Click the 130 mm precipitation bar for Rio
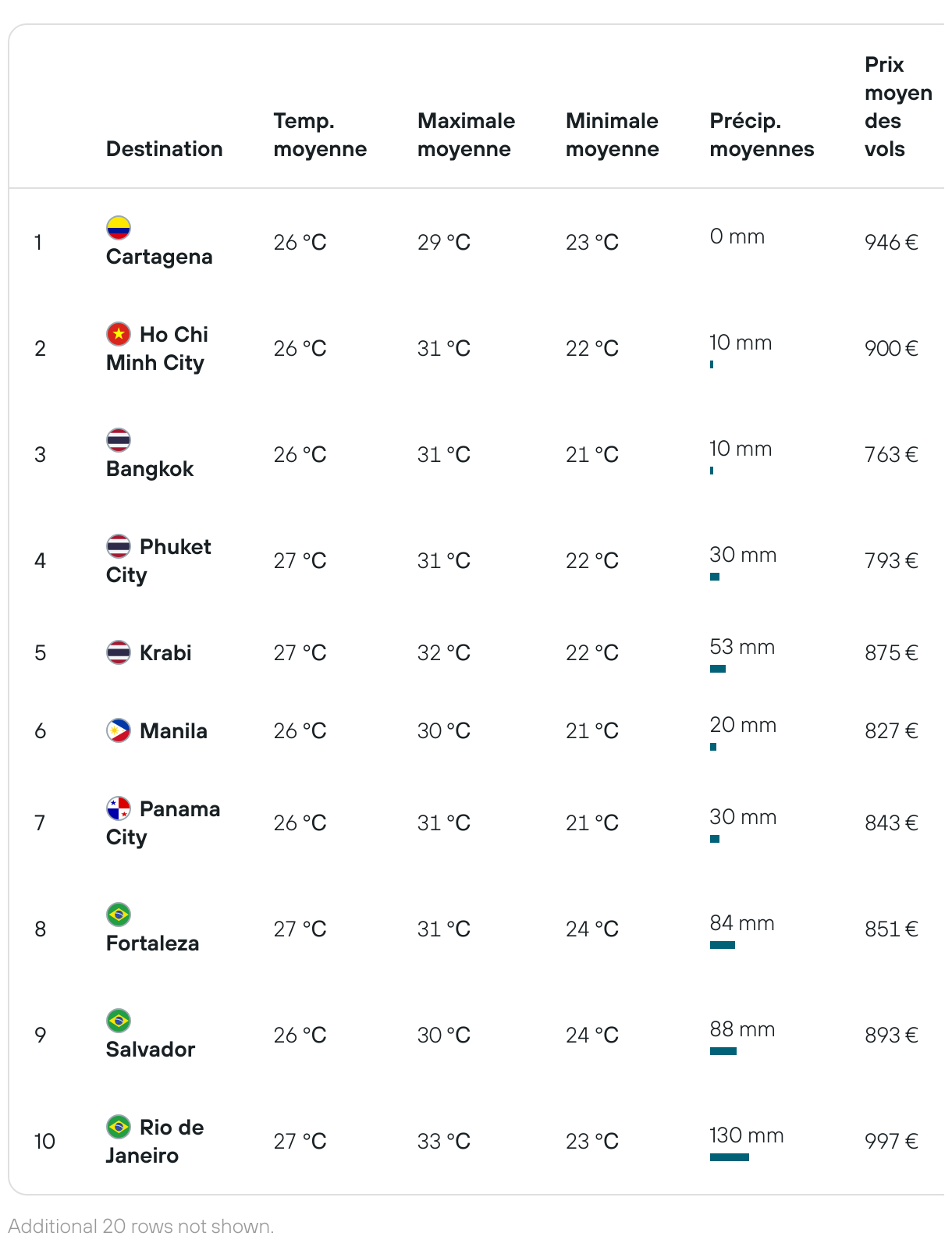Viewport: 952px width, 1247px height. [730, 1157]
